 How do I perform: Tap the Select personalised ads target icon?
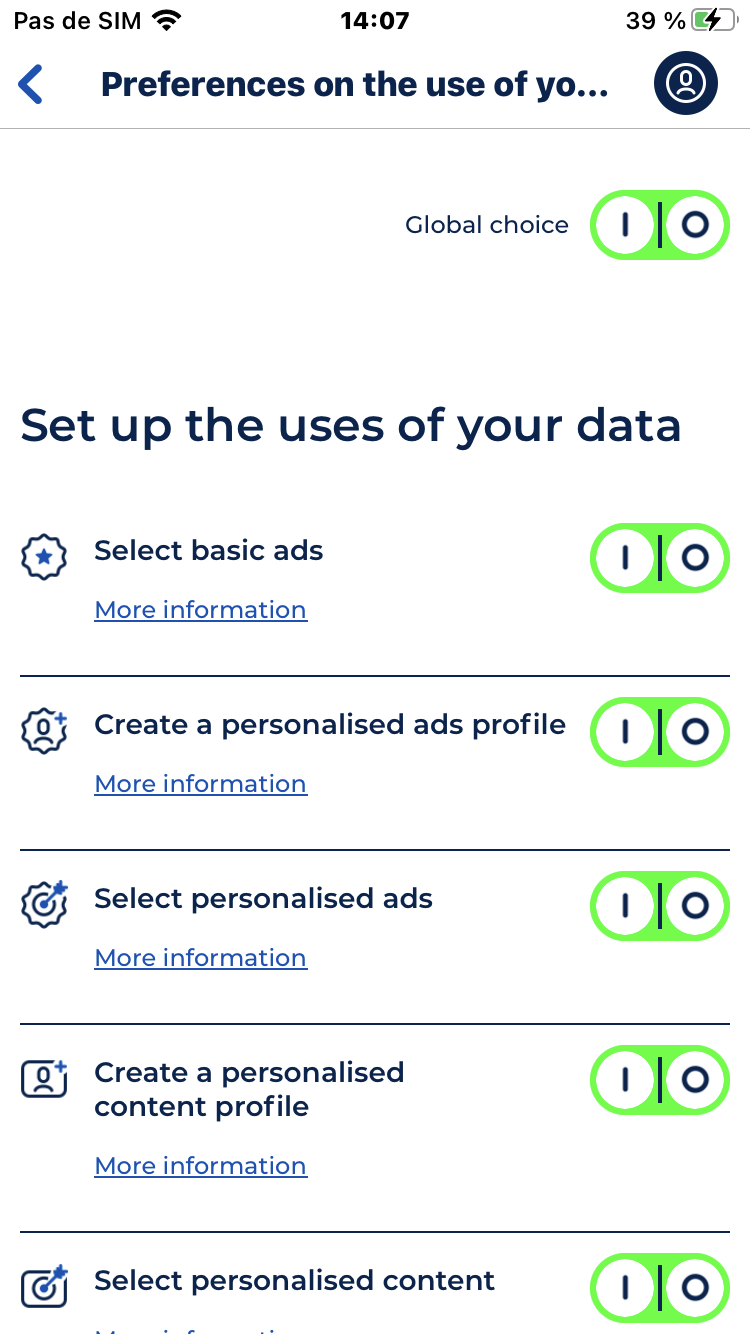[44, 905]
